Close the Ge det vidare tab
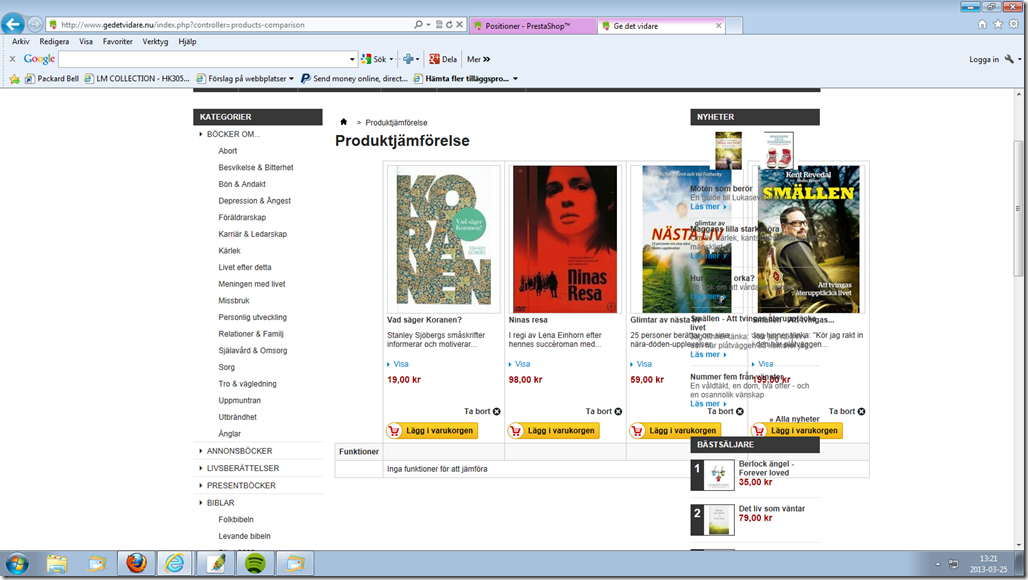 pos(719,26)
